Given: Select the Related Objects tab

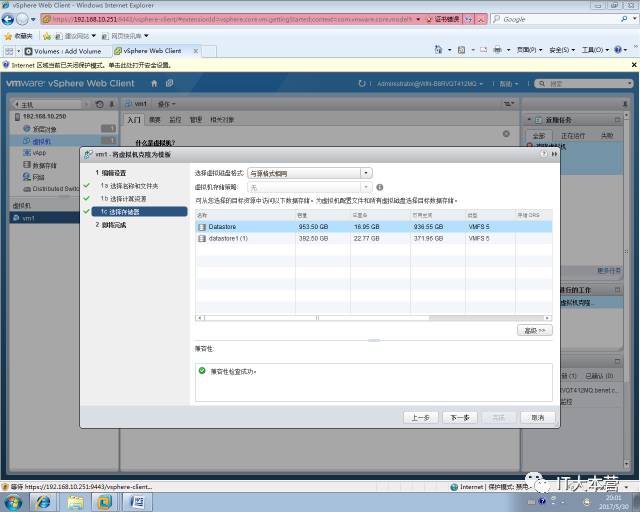Looking at the screenshot, I should [222, 120].
